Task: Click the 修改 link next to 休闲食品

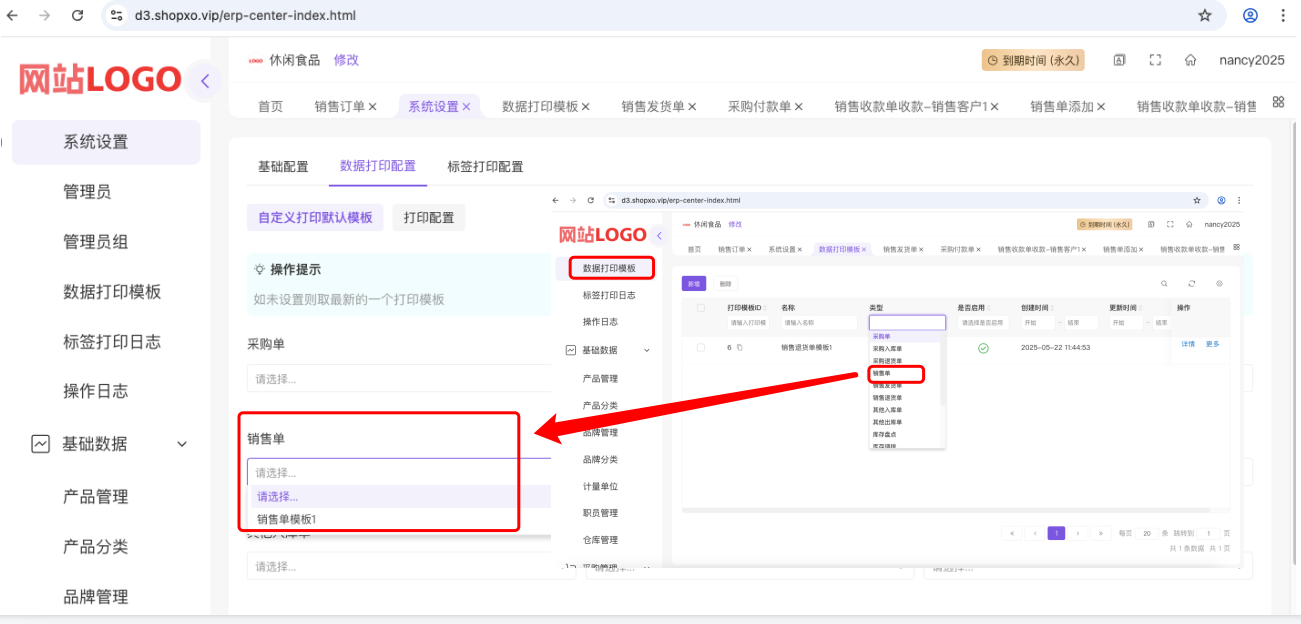Action: click(346, 60)
